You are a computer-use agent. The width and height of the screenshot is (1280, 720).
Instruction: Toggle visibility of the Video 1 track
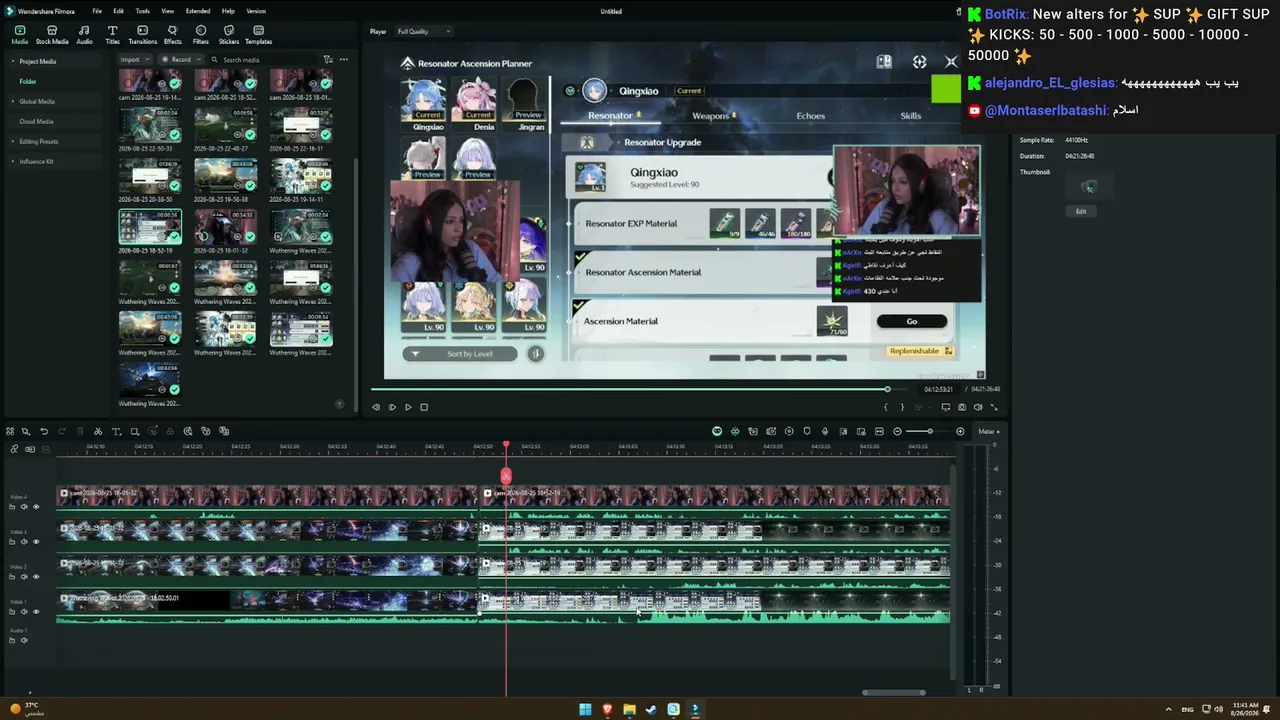(x=36, y=612)
